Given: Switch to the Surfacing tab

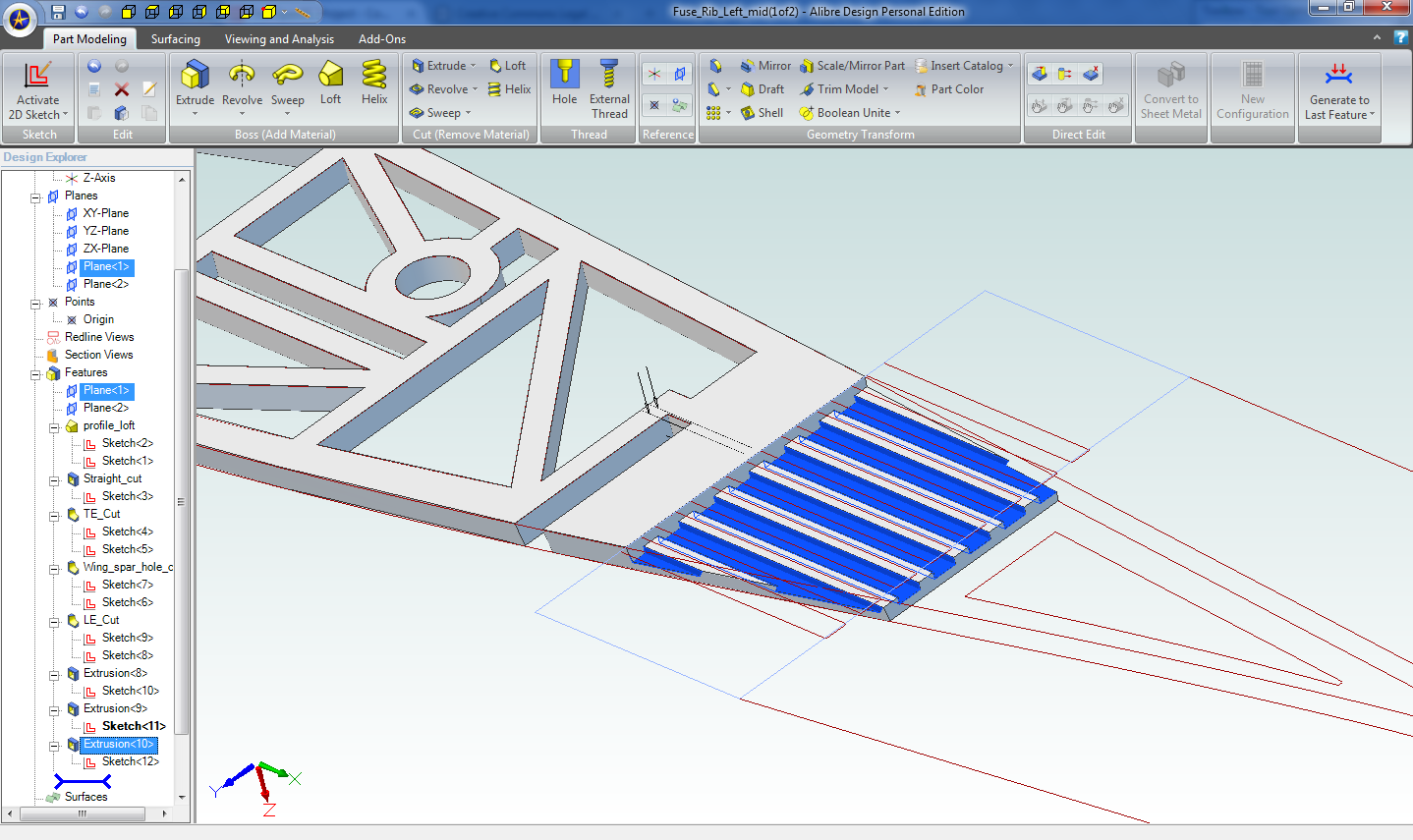Looking at the screenshot, I should click(x=175, y=39).
